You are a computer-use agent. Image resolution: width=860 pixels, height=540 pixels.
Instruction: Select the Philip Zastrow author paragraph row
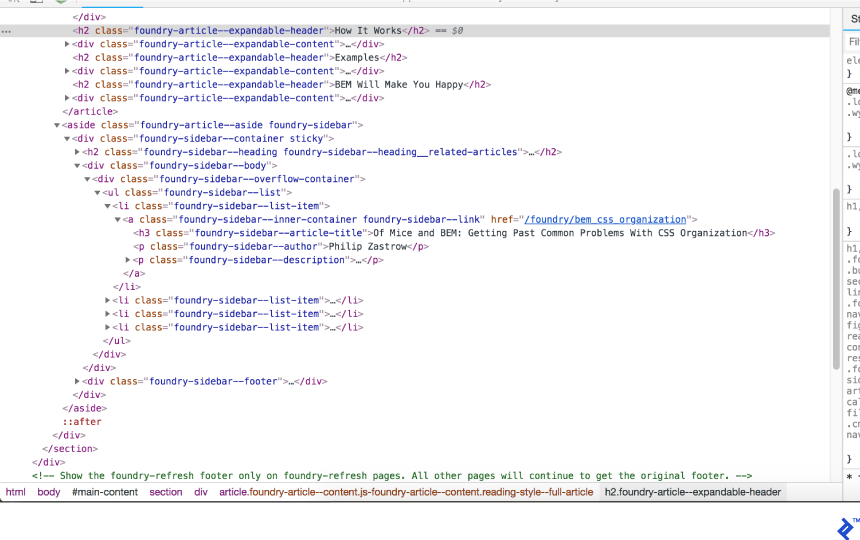click(281, 247)
